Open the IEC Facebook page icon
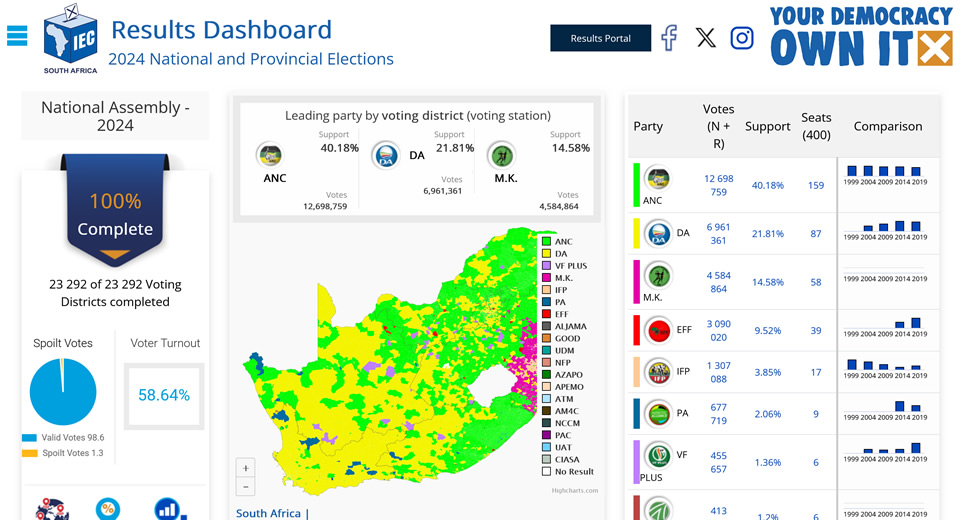Viewport: 960px width, 520px height. pyautogui.click(x=669, y=38)
